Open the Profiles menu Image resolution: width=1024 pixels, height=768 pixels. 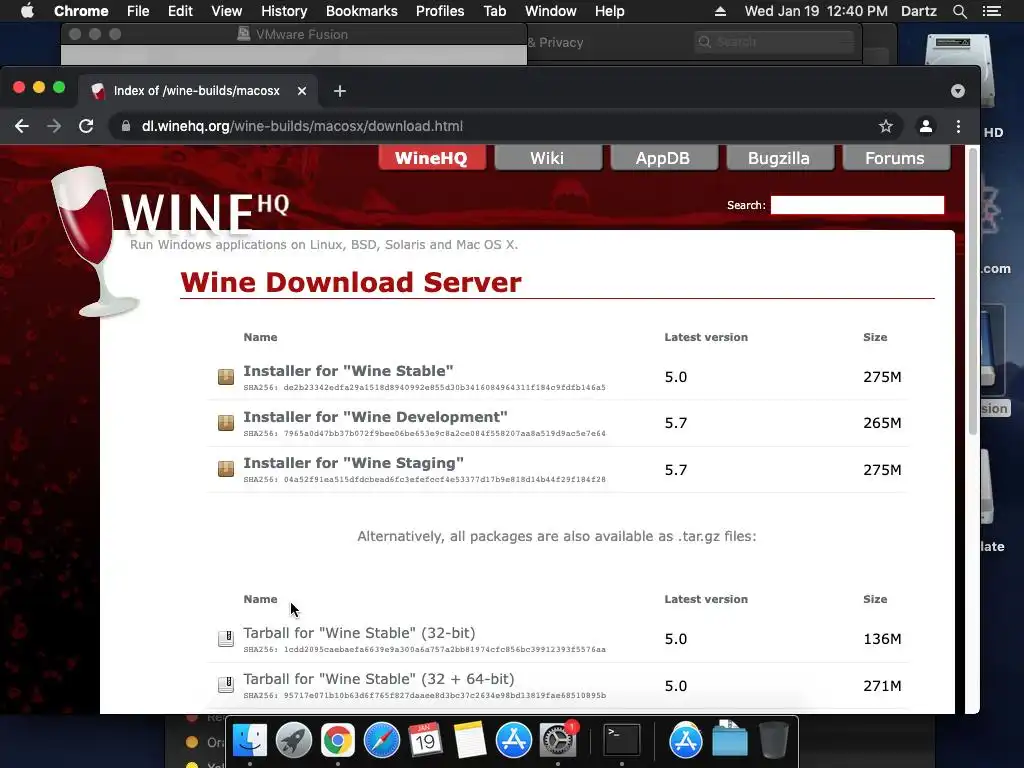[440, 11]
